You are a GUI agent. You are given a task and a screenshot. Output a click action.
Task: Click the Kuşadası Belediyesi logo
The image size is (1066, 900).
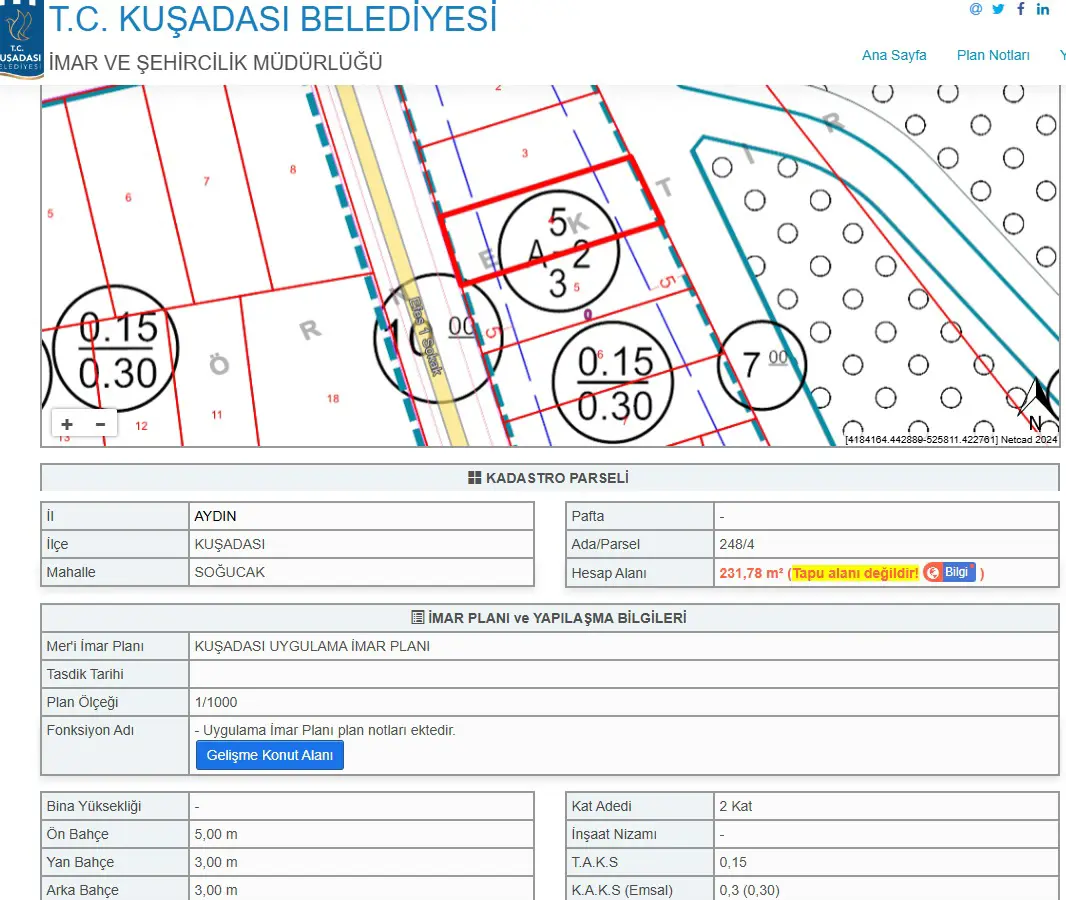tap(21, 39)
